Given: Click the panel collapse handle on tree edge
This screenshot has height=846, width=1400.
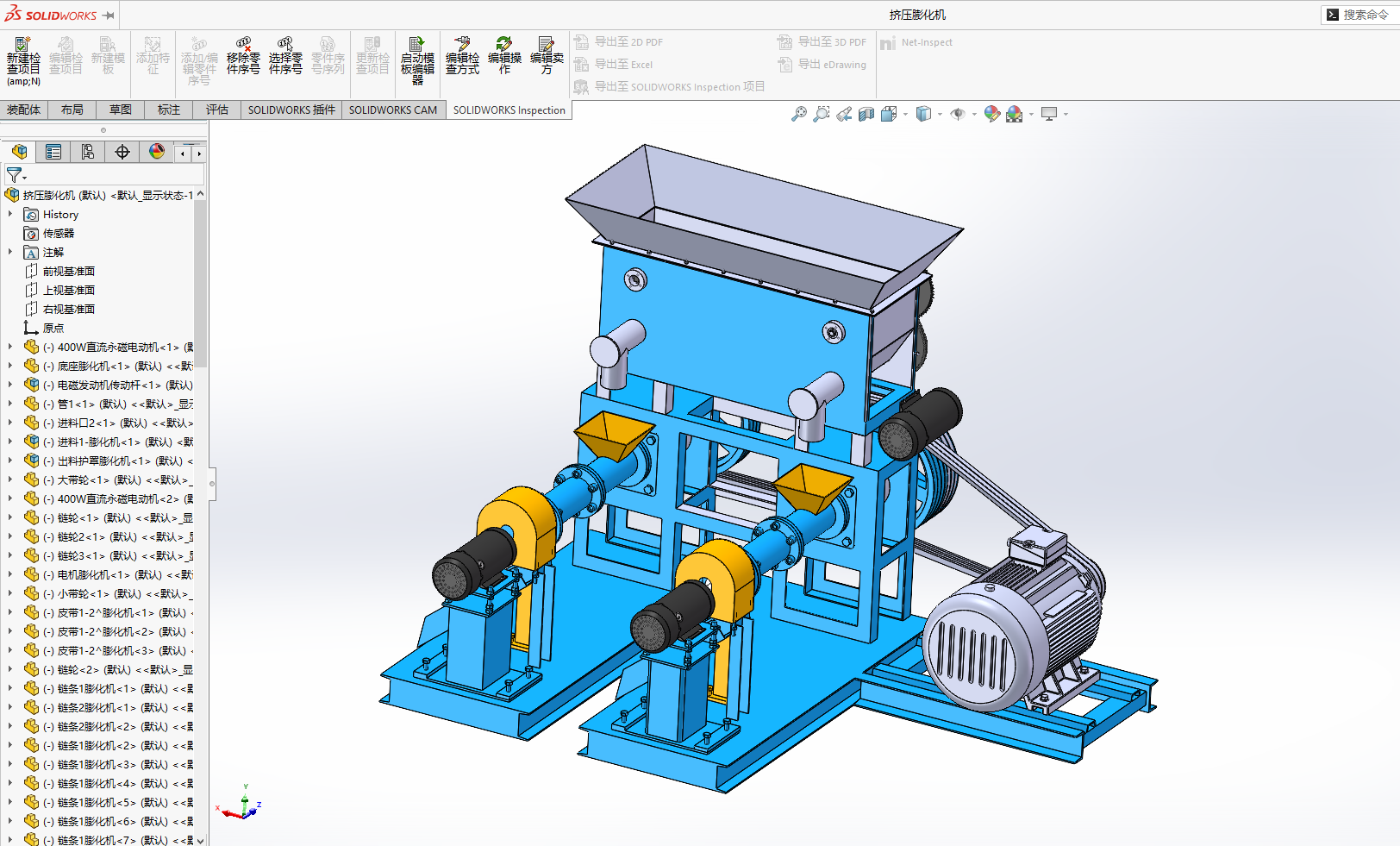Looking at the screenshot, I should (x=212, y=484).
